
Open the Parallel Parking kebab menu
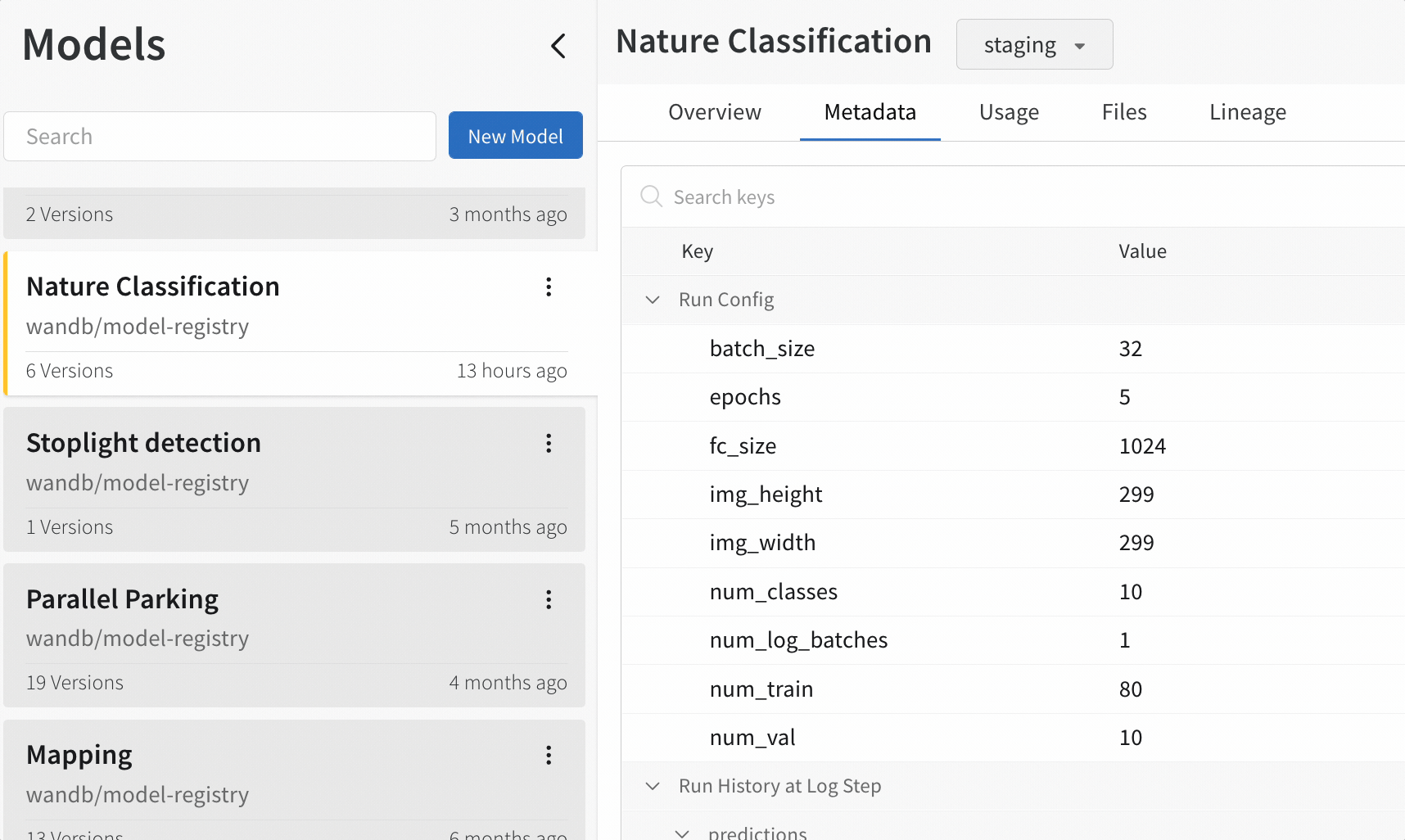pyautogui.click(x=549, y=599)
